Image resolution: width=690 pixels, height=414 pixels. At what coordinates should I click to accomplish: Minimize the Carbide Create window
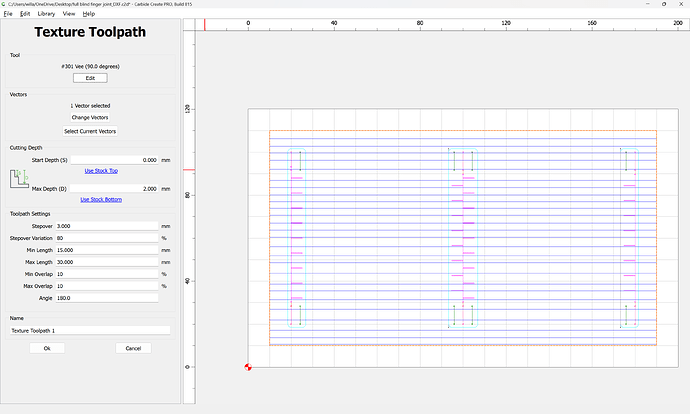[x=648, y=4]
